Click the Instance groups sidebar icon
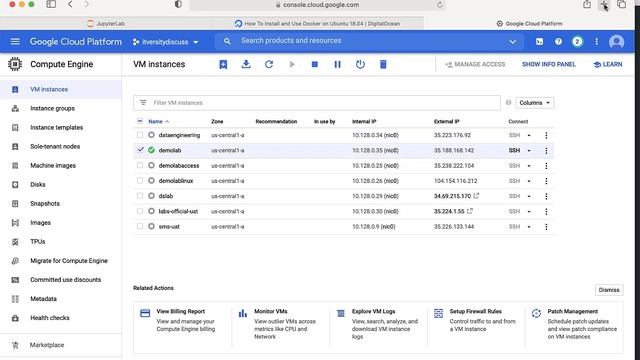Viewport: 640px width, 360px height. click(15, 109)
